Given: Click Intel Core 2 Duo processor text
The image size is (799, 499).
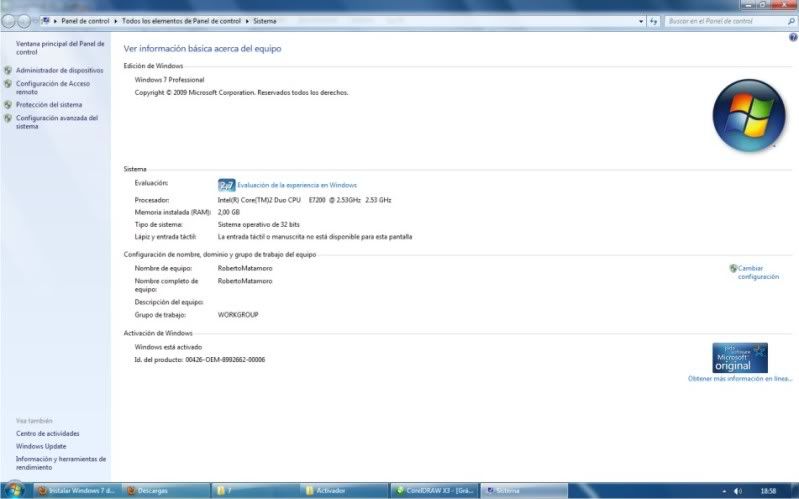Looking at the screenshot, I should pyautogui.click(x=304, y=200).
